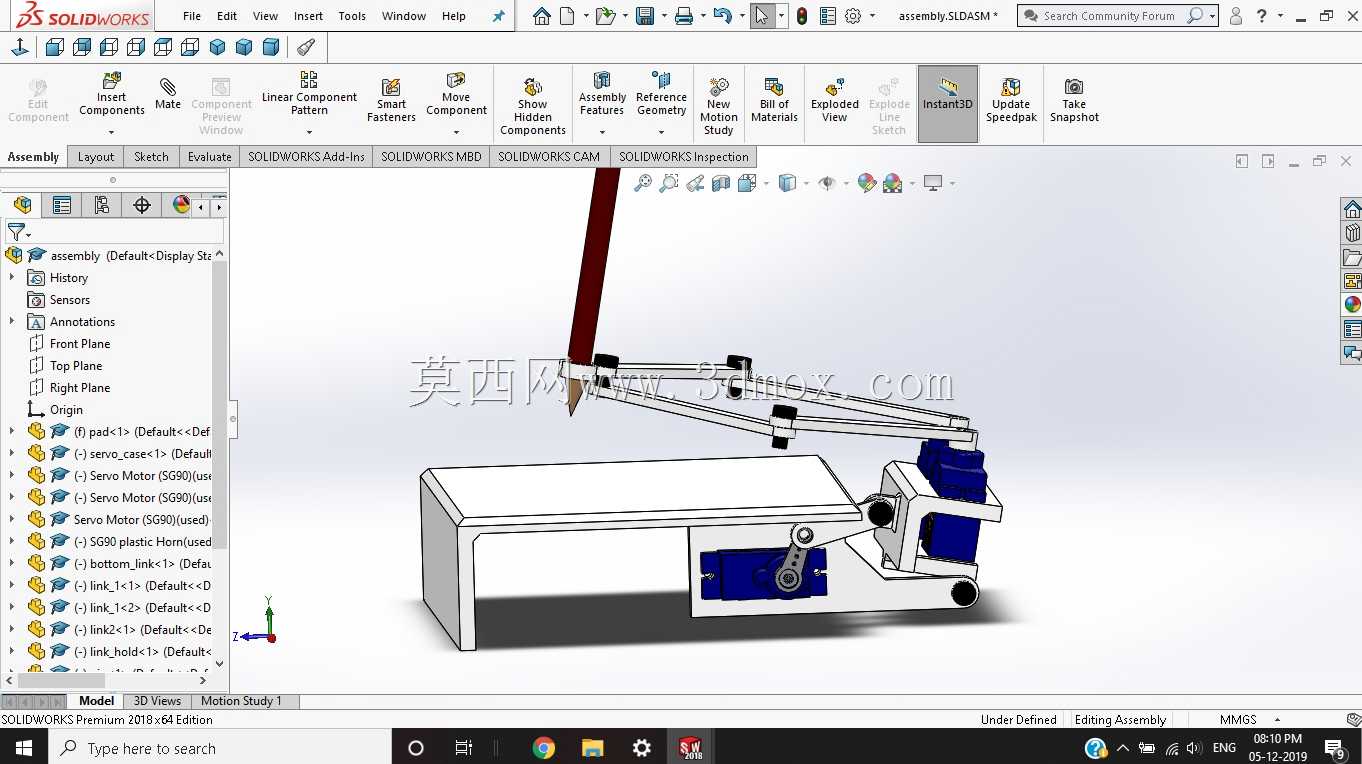Click the Rebuild traffic light icon
The height and width of the screenshot is (764, 1362).
click(802, 16)
